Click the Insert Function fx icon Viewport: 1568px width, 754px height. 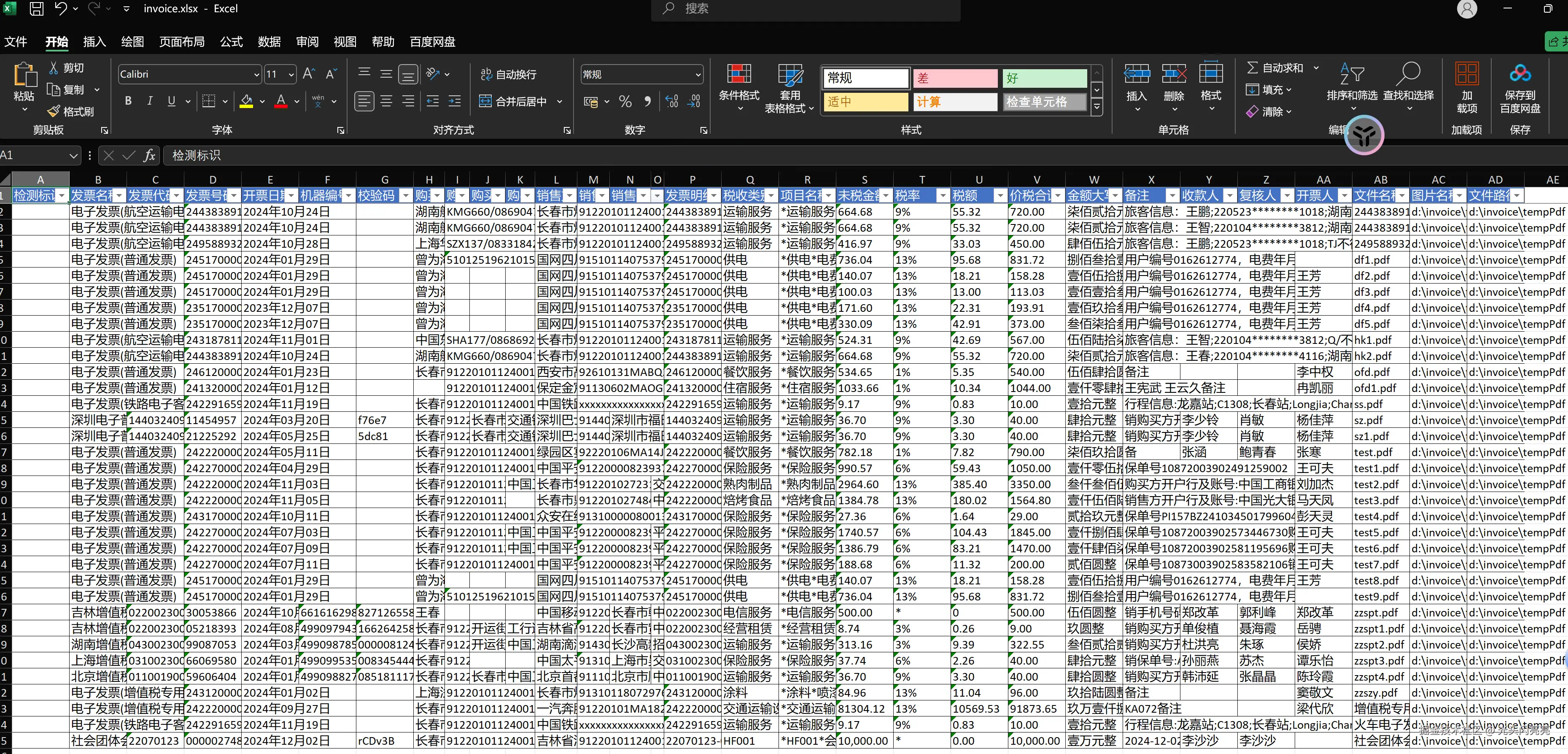tap(149, 155)
